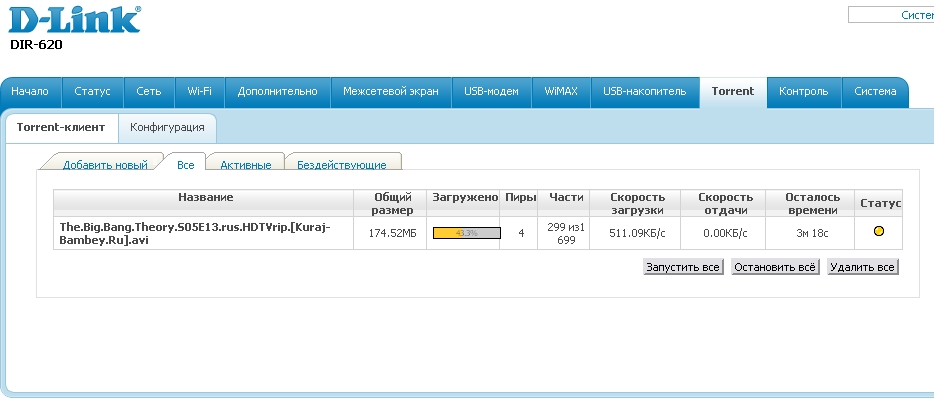Click the torrent download progress bar
This screenshot has height=401, width=935.
click(x=466, y=233)
